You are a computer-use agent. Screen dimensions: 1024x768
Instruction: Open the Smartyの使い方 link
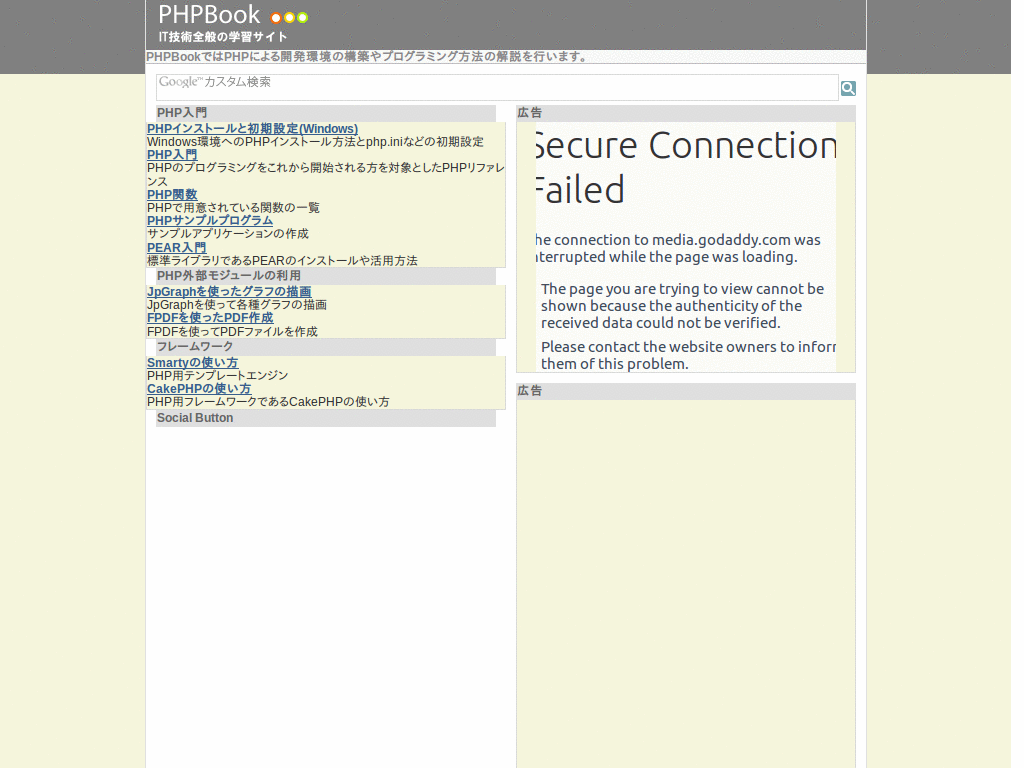coord(192,362)
